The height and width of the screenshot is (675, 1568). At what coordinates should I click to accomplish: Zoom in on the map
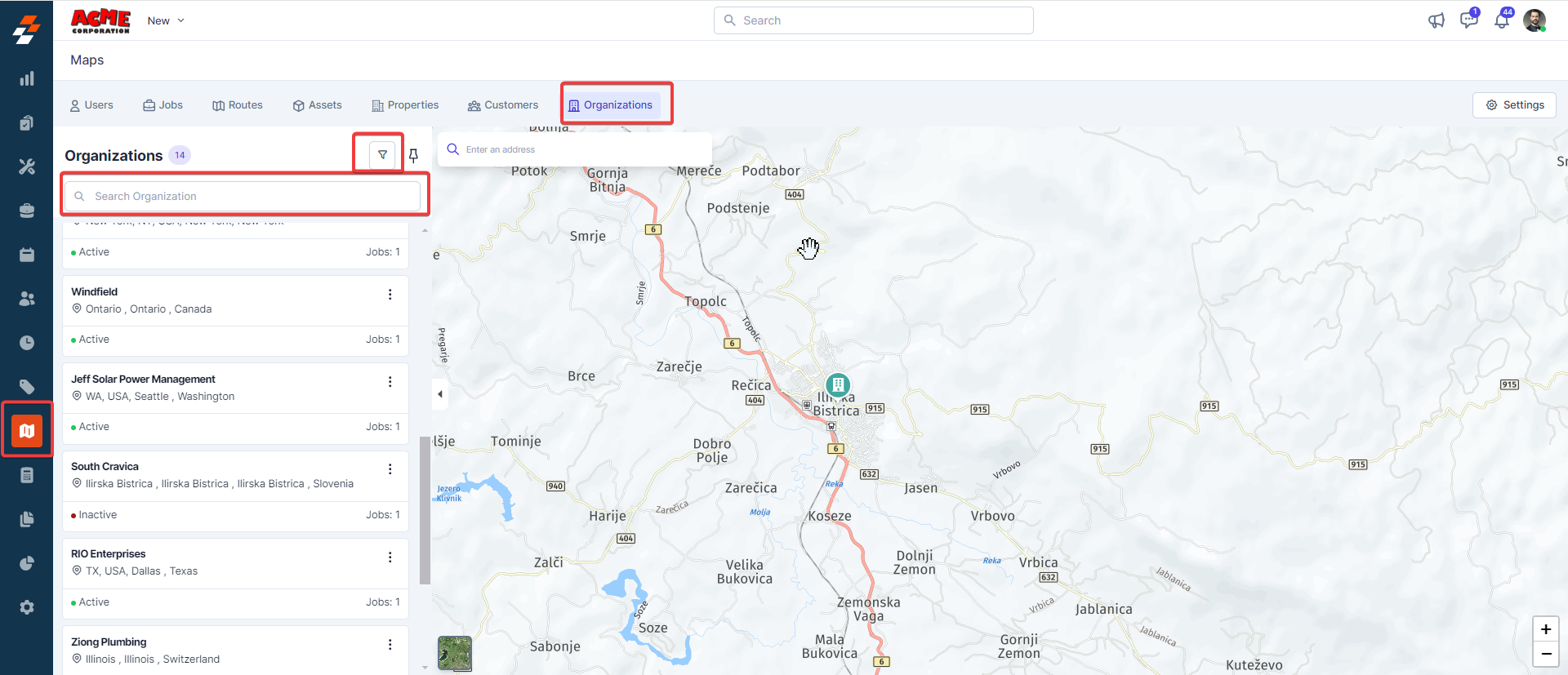click(x=1545, y=629)
